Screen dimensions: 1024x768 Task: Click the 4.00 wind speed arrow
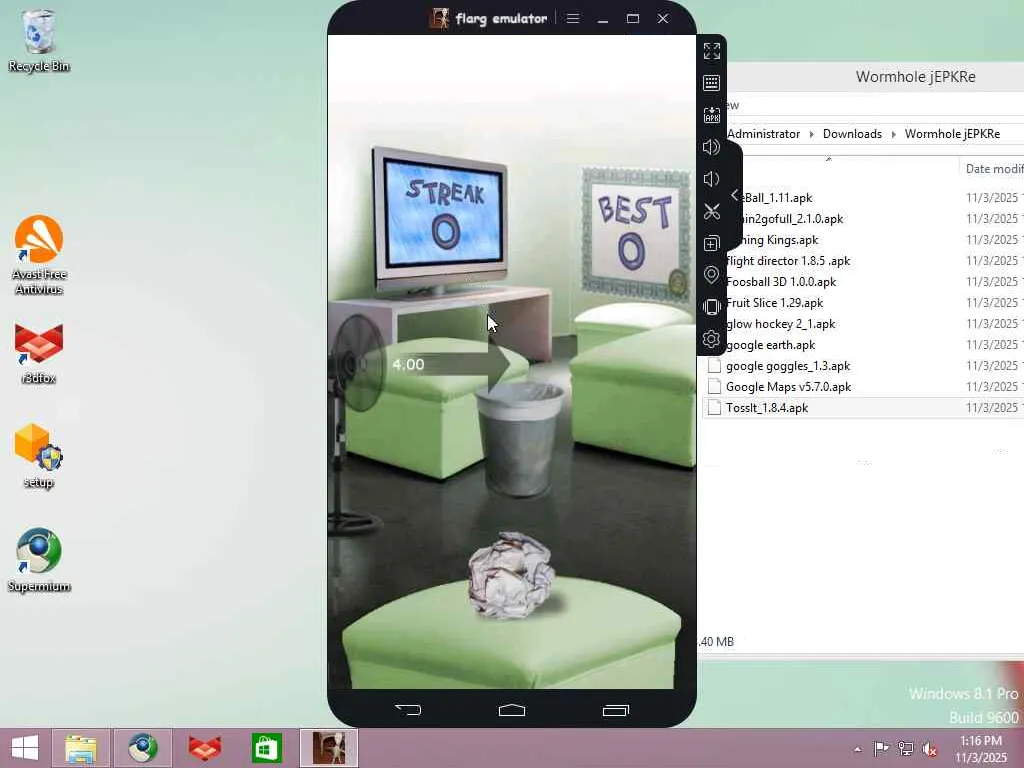click(451, 364)
